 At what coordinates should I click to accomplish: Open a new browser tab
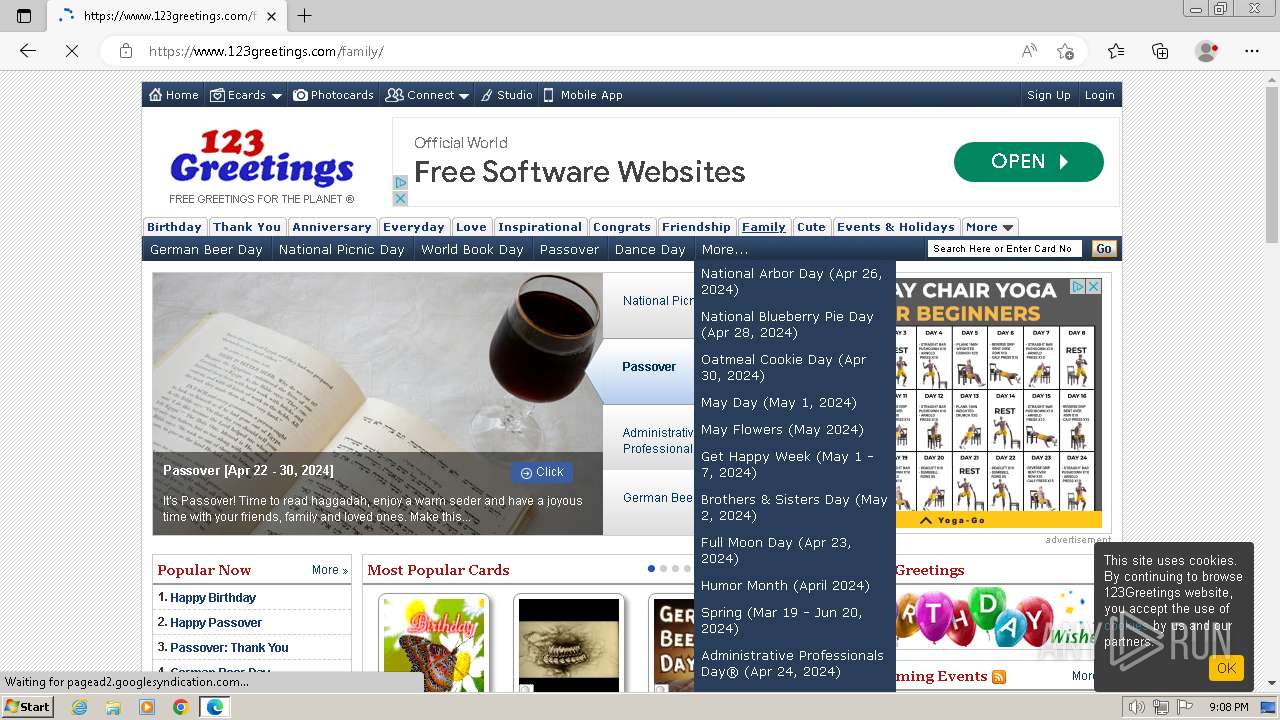[x=305, y=15]
